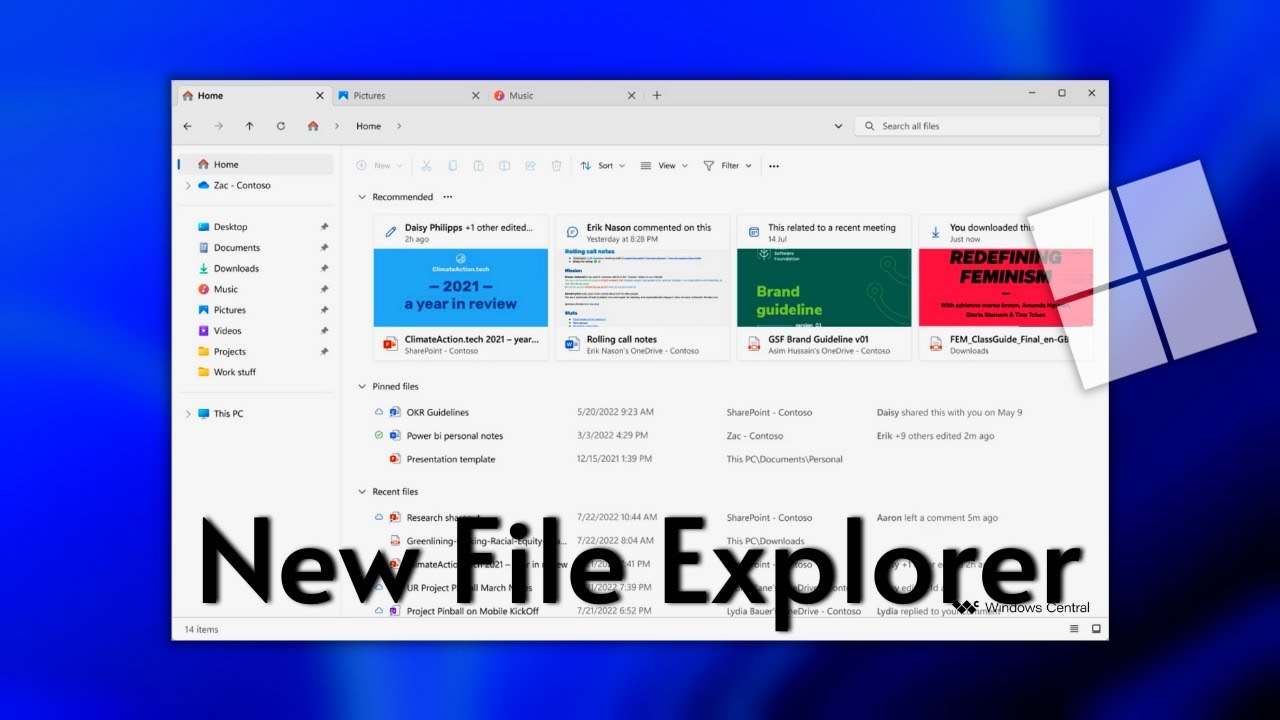Click the Rename icon in toolbar
The width and height of the screenshot is (1280, 720).
505,166
